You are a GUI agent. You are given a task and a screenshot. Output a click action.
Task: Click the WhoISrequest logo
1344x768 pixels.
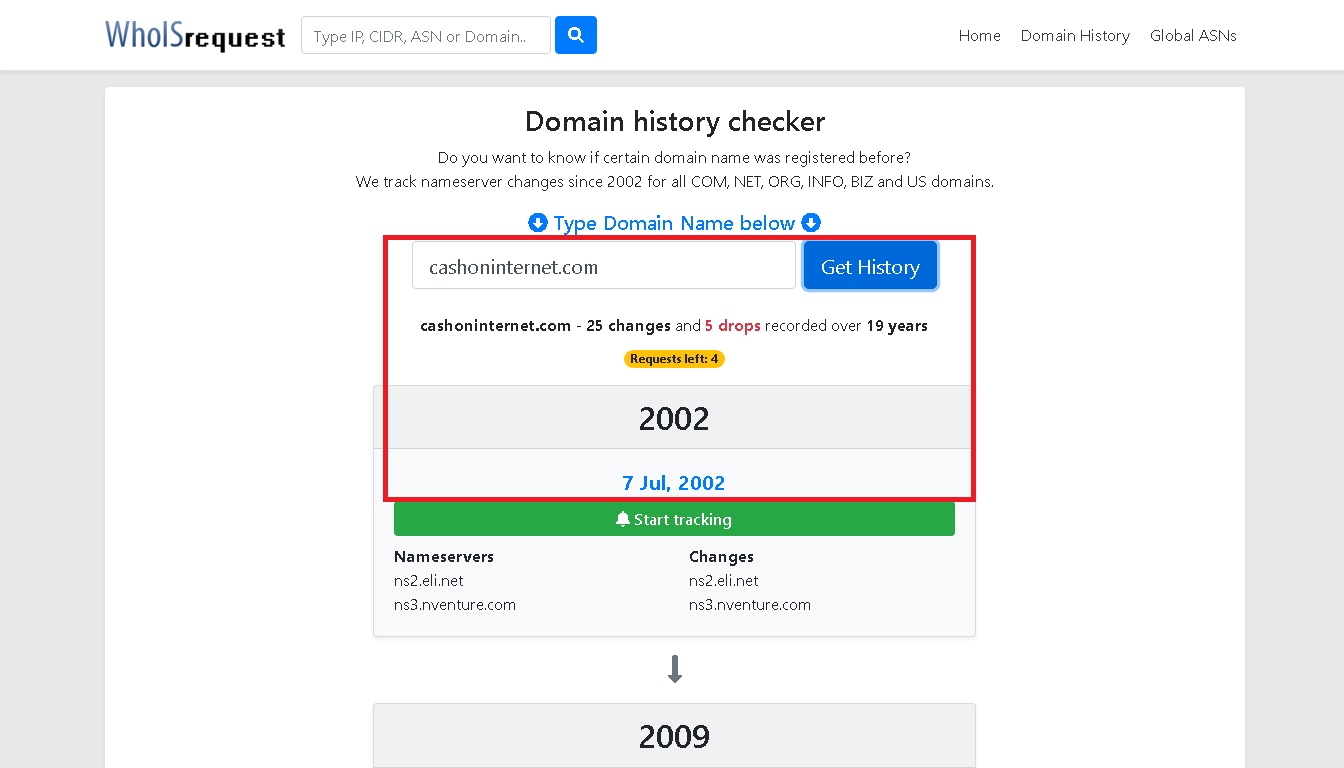pyautogui.click(x=195, y=35)
